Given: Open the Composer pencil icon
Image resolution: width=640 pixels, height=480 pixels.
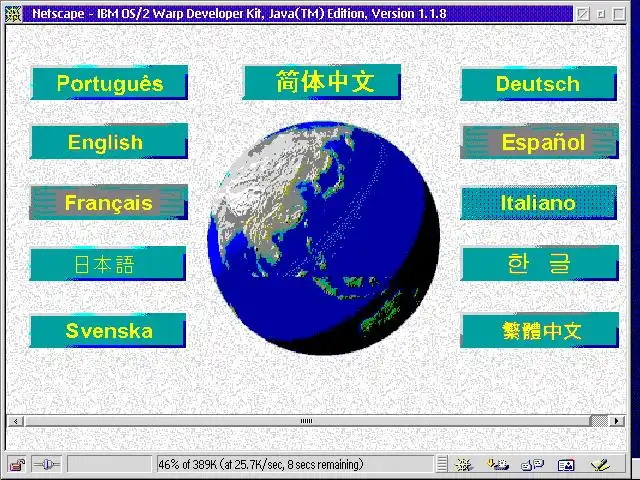Looking at the screenshot, I should coord(599,464).
